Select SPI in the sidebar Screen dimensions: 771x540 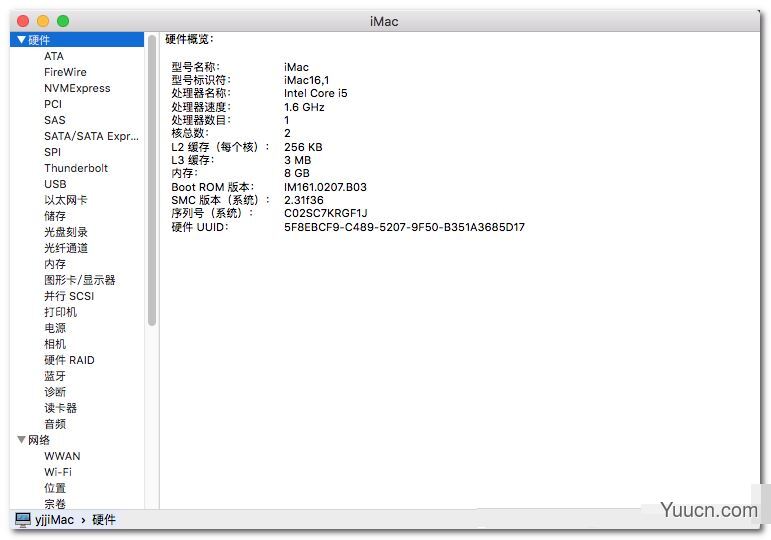(x=53, y=152)
